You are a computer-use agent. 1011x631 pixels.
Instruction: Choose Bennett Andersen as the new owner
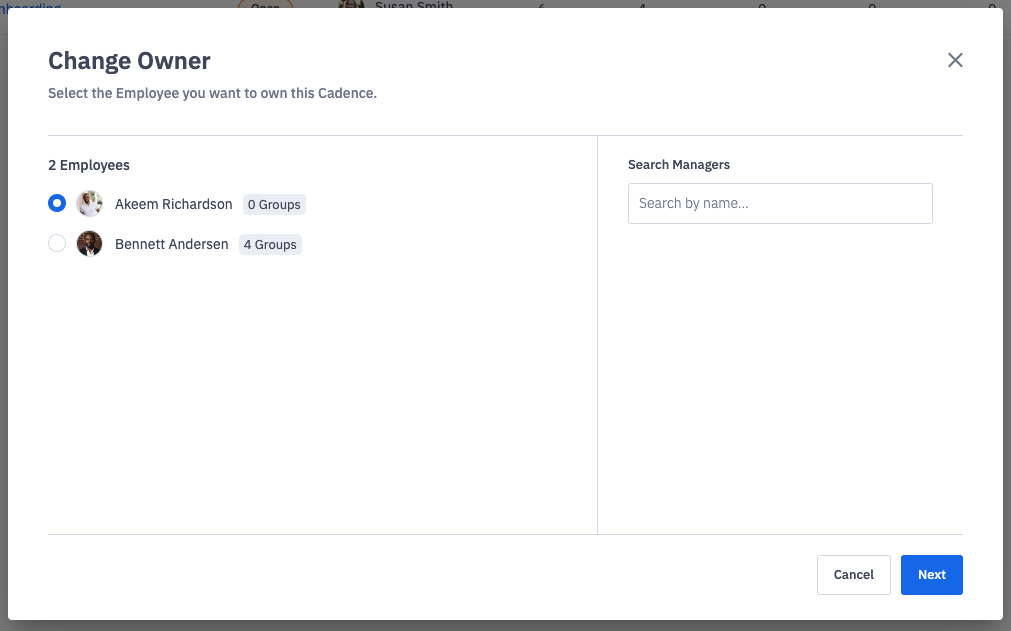tap(57, 243)
